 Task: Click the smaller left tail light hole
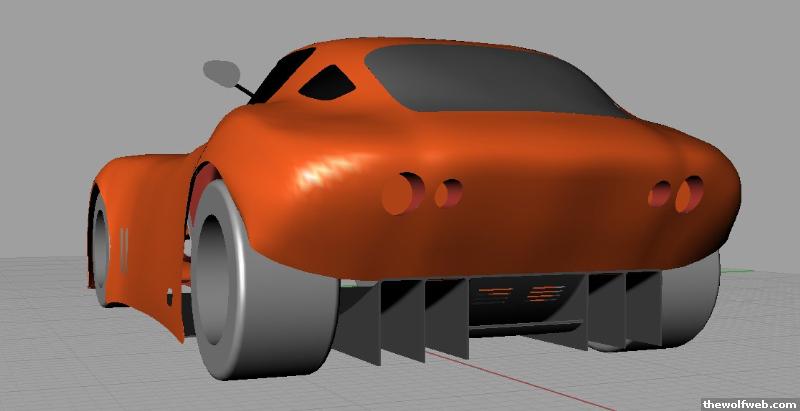(x=448, y=192)
